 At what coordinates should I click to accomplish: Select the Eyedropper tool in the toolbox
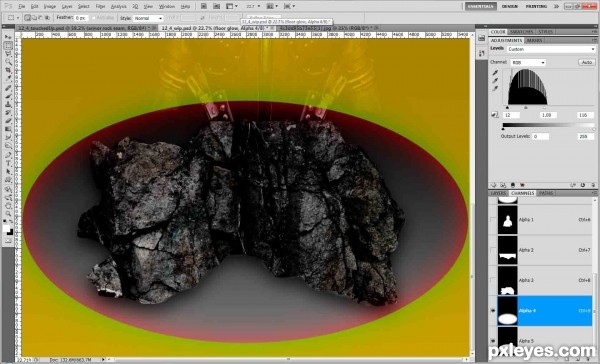coord(8,78)
